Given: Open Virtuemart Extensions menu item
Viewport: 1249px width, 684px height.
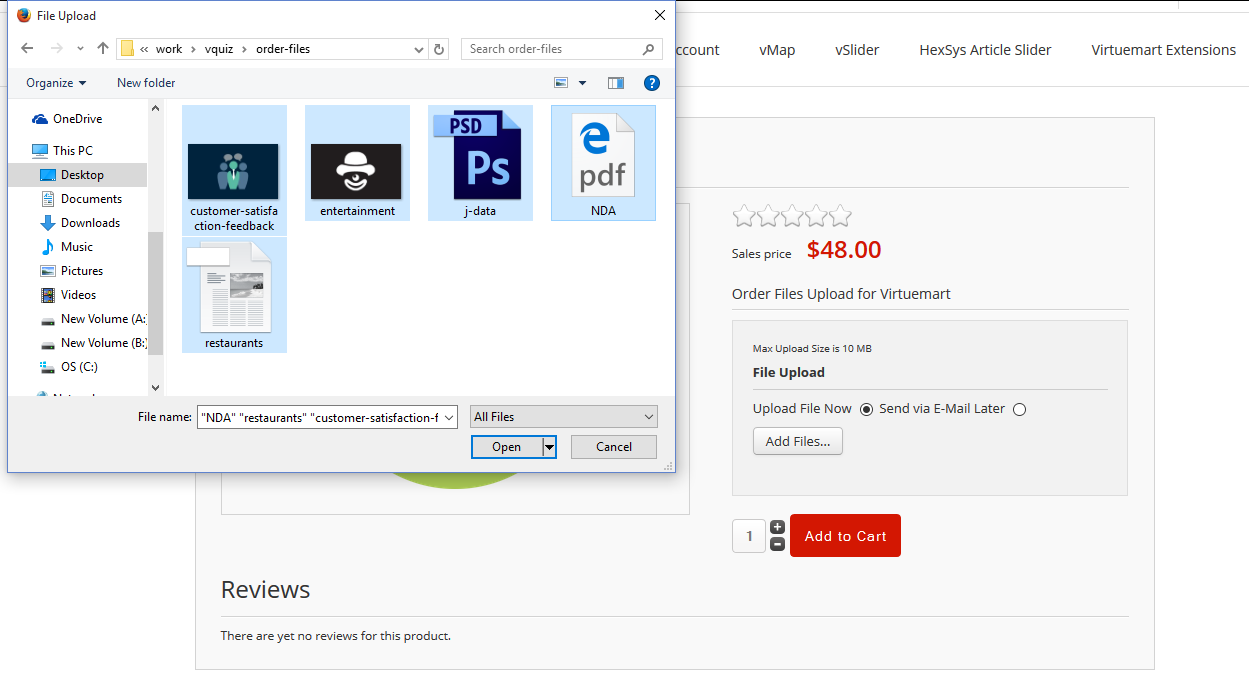Looking at the screenshot, I should click(1163, 50).
